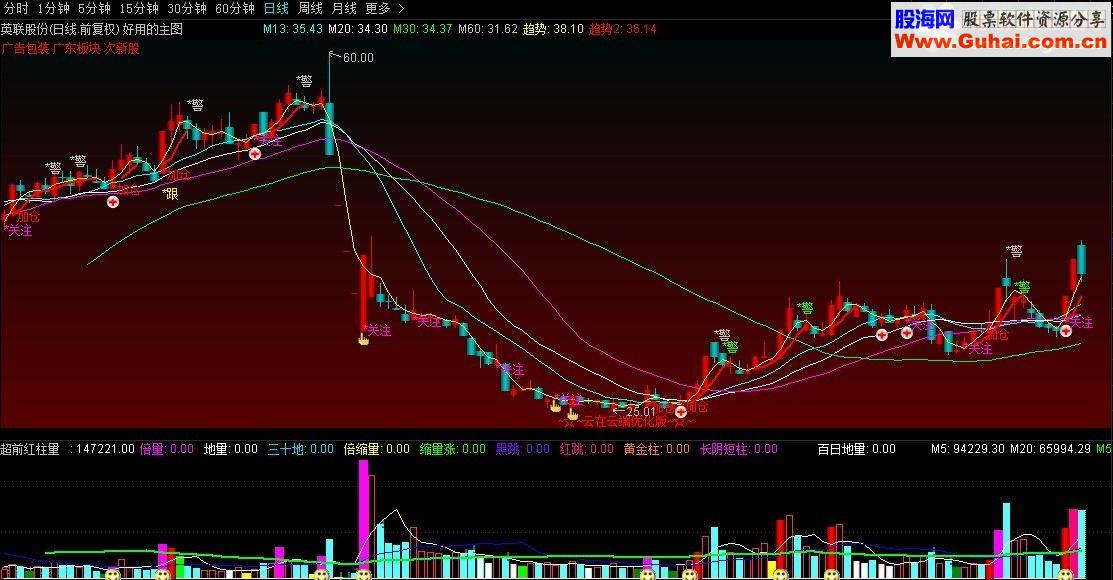
Task: Select the 1分钟 timeframe
Action: (54, 9)
